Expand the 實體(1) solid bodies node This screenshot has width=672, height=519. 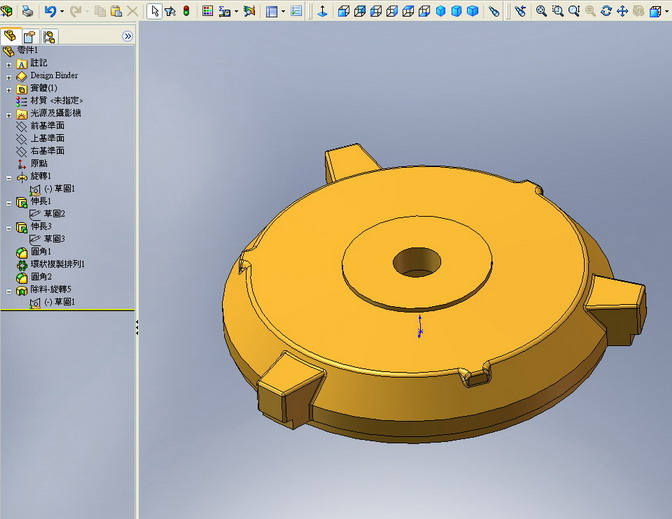[9, 90]
